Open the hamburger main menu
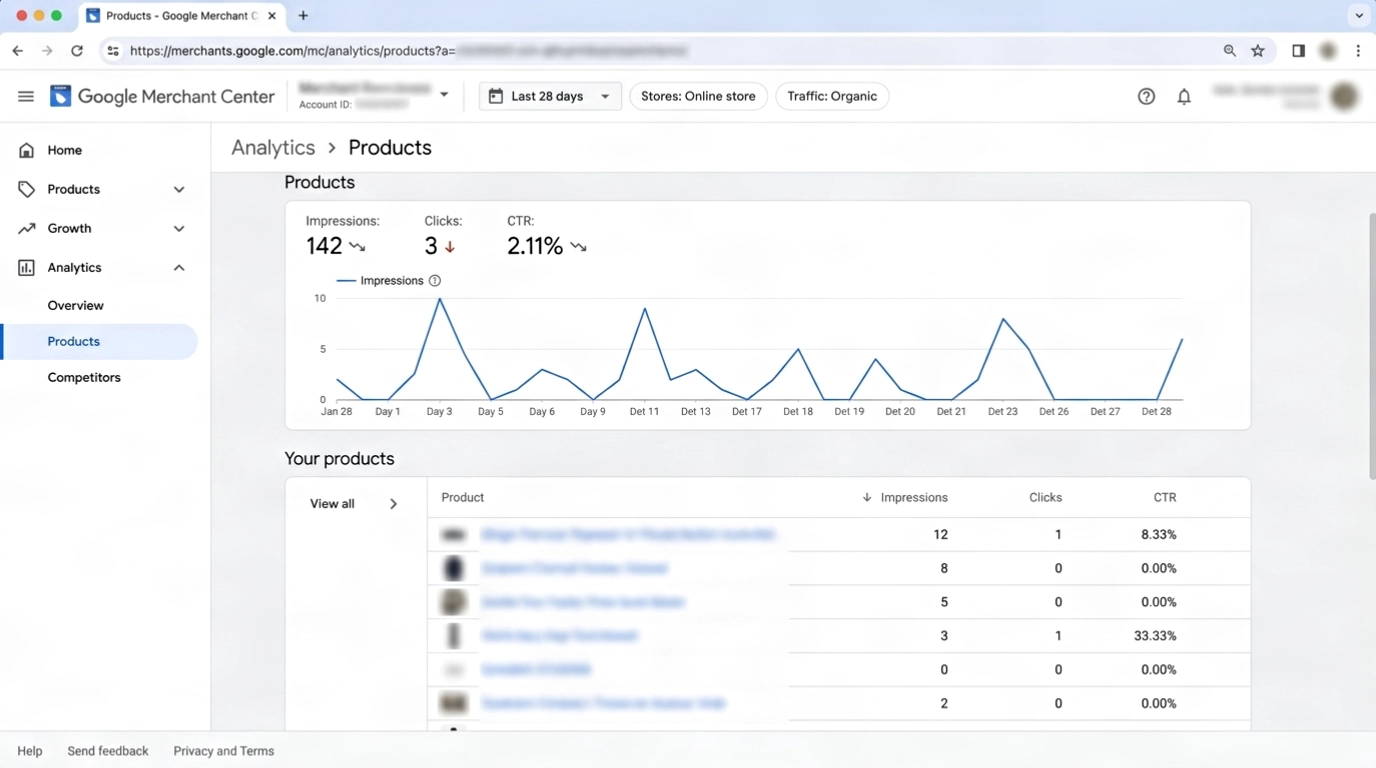The width and height of the screenshot is (1376, 768). coord(26,96)
